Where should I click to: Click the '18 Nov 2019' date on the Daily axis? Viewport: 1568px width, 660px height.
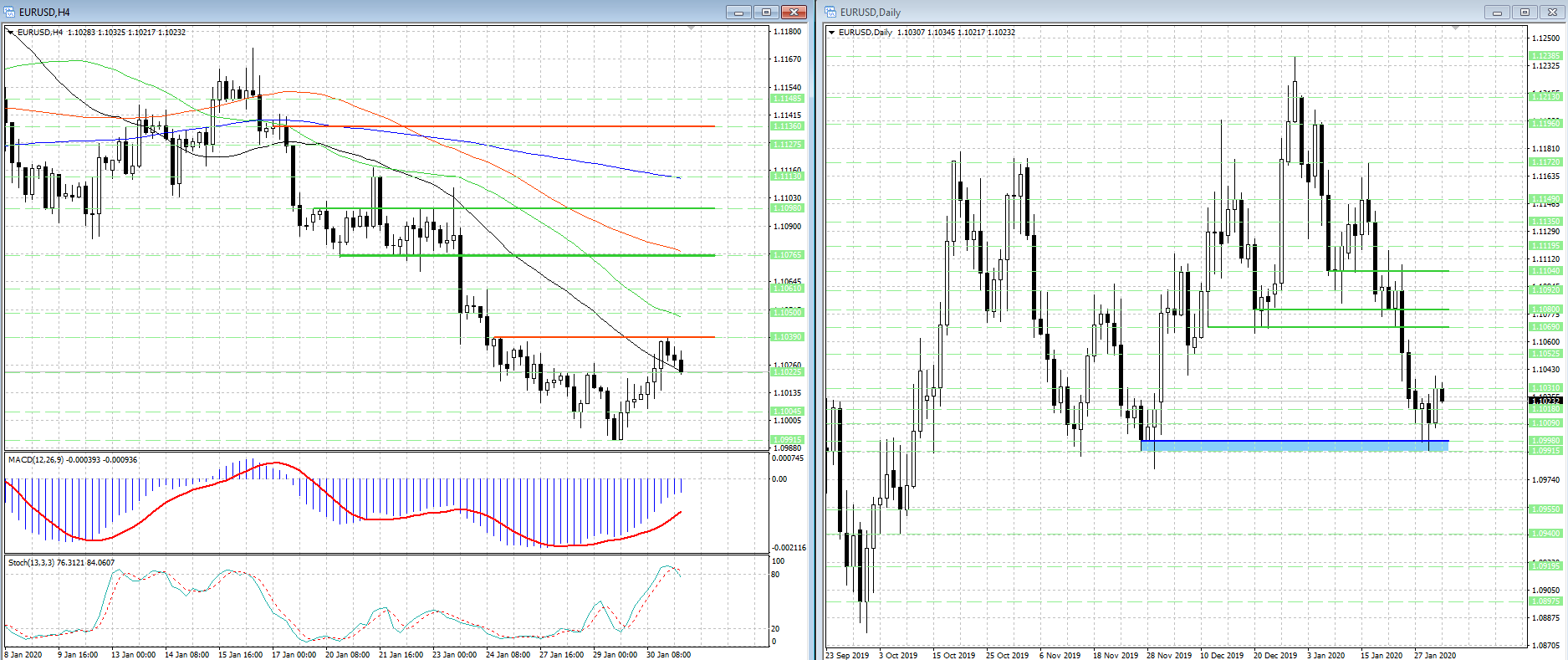[1116, 655]
